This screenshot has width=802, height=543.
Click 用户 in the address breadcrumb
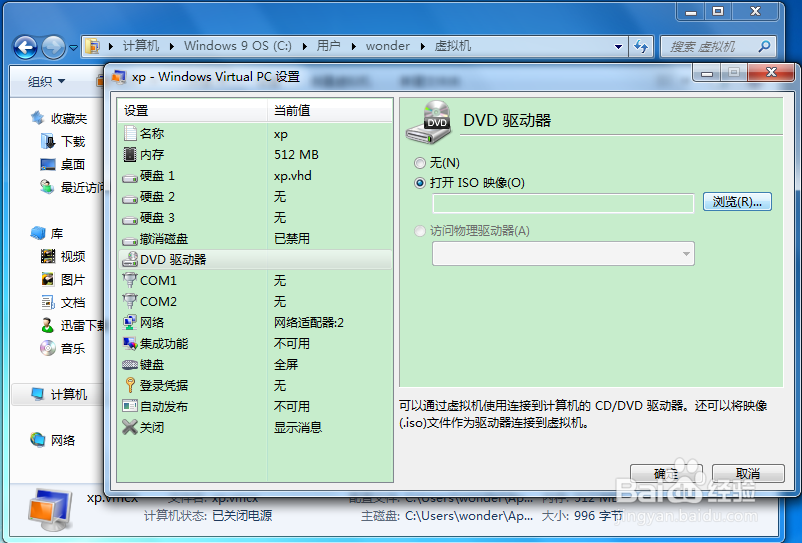(328, 46)
